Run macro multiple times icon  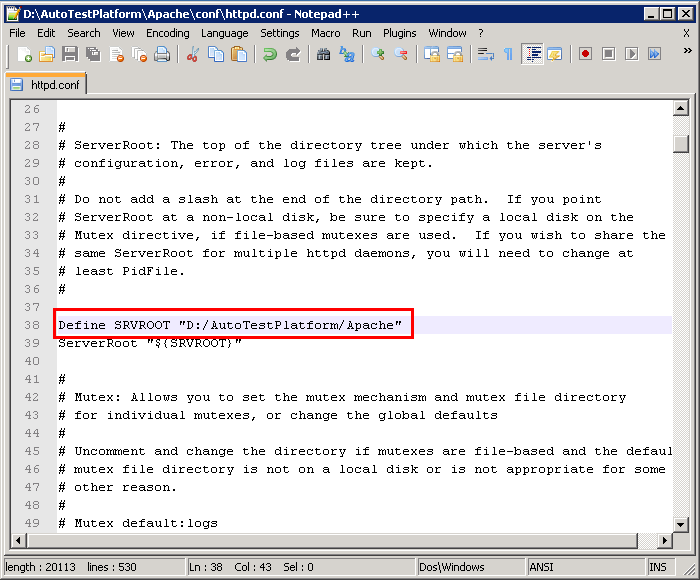pos(654,54)
